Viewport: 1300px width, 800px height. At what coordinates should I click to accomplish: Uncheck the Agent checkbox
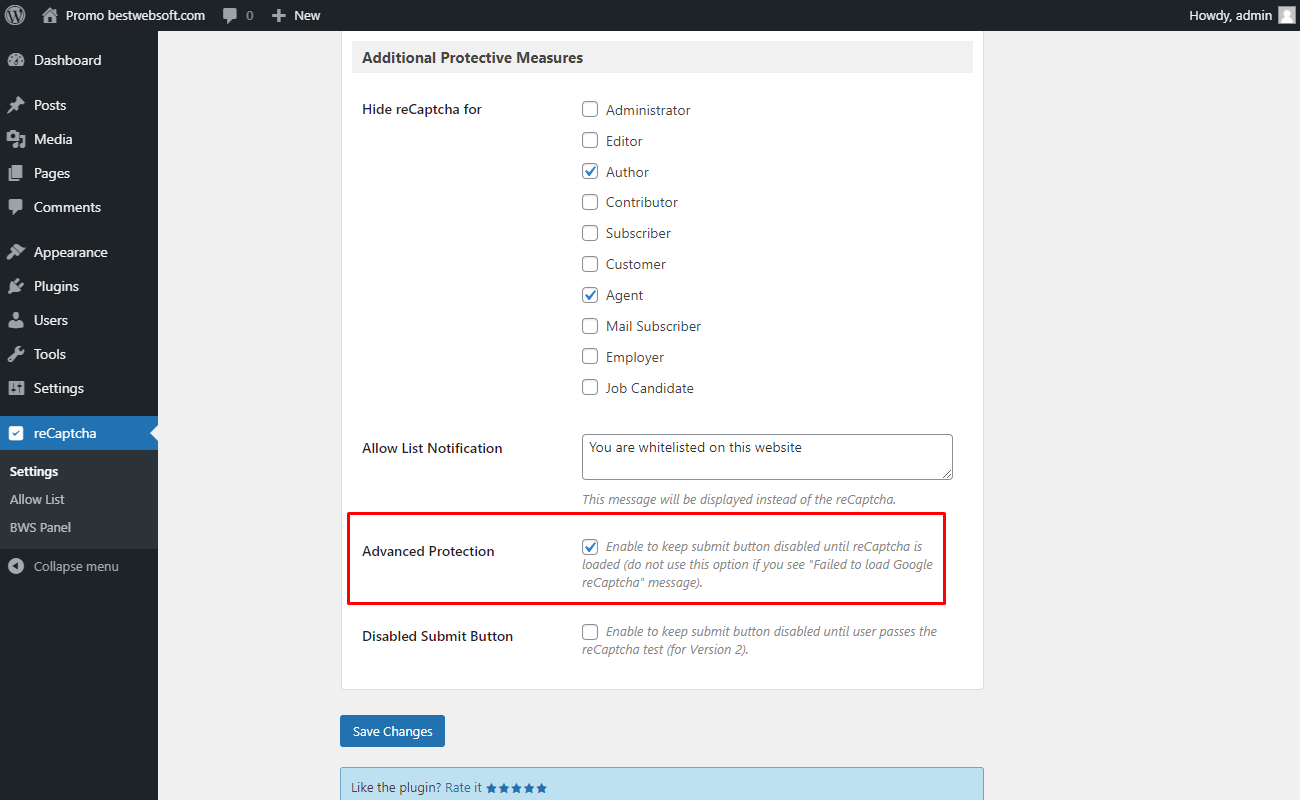(x=590, y=295)
